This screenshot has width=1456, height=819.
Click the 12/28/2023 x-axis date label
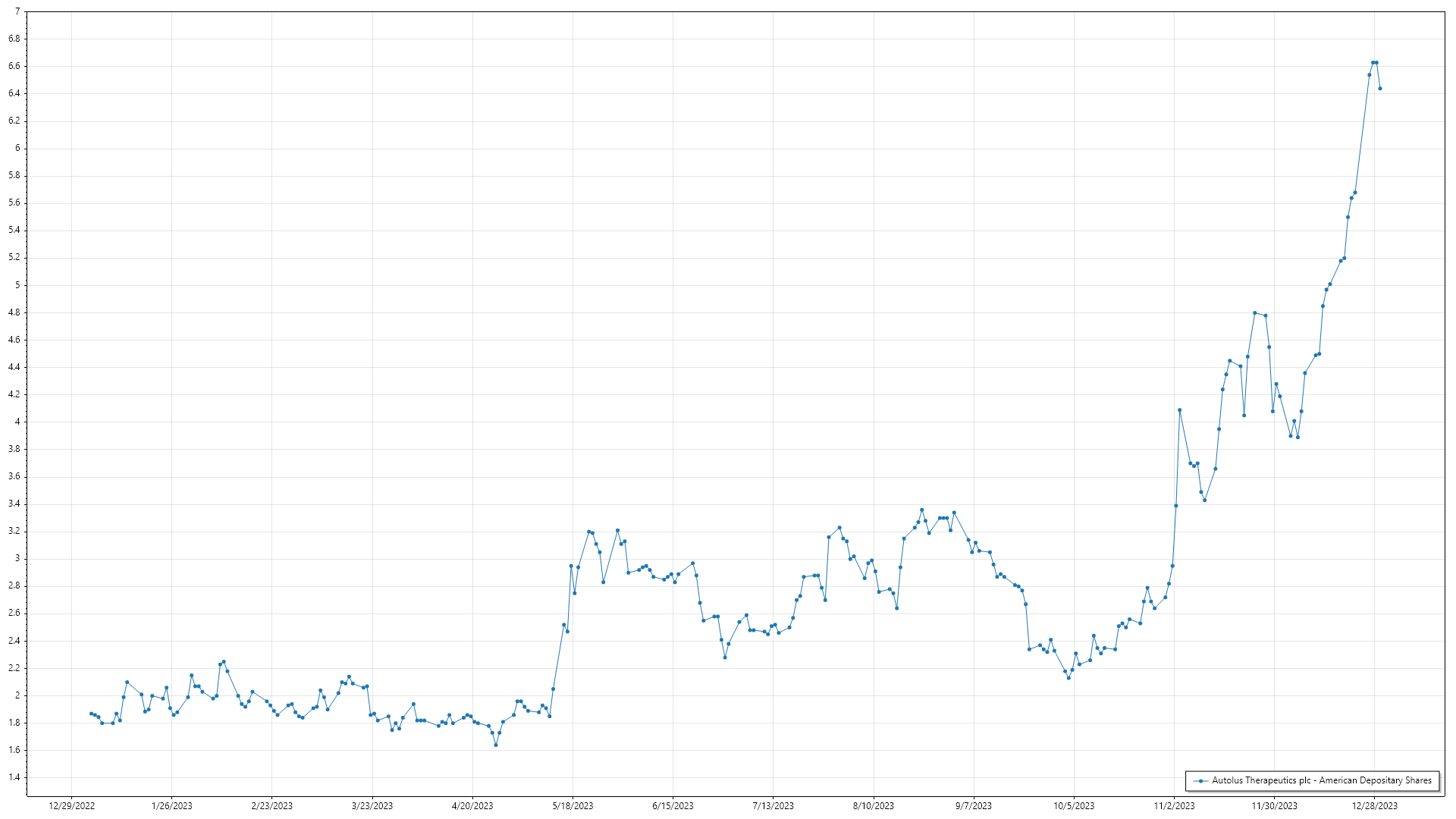pyautogui.click(x=1374, y=806)
